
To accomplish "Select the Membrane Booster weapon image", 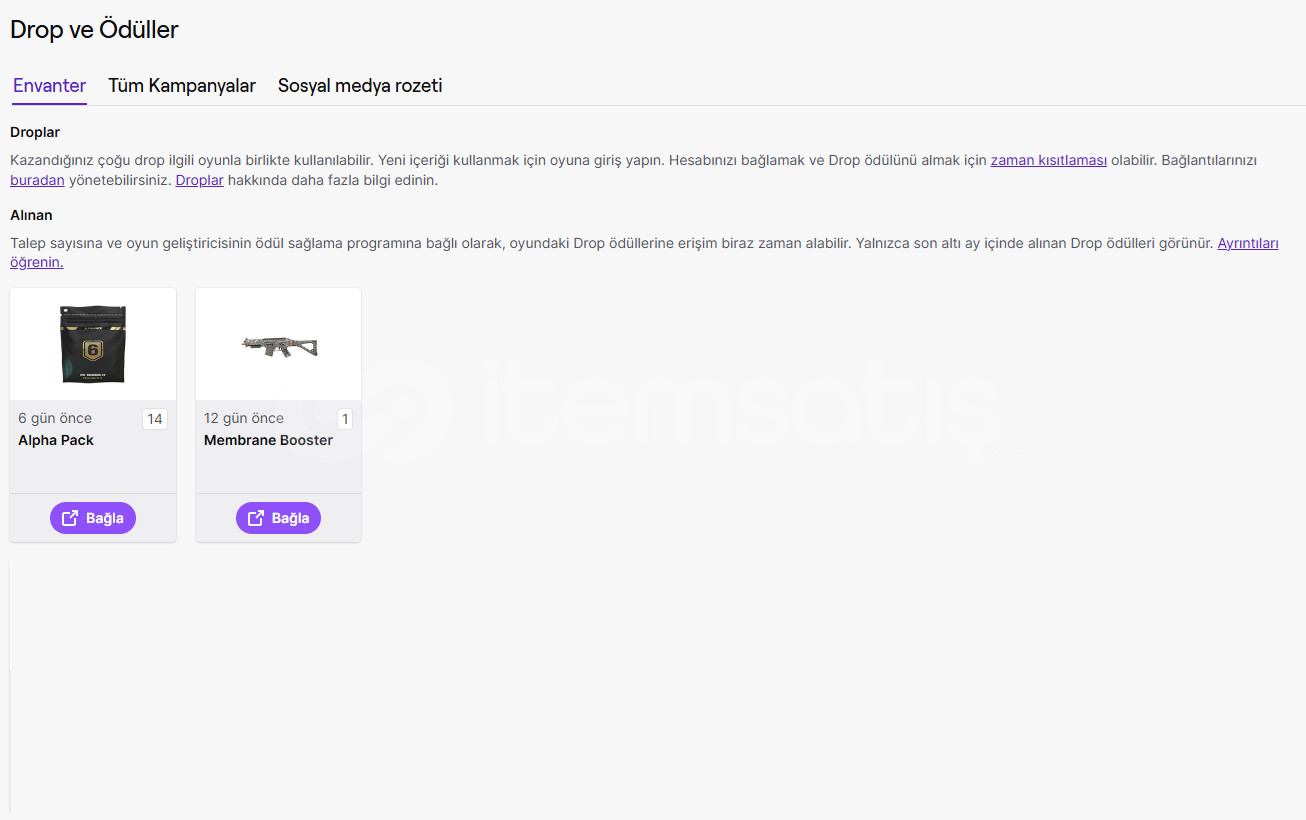I will (x=279, y=346).
